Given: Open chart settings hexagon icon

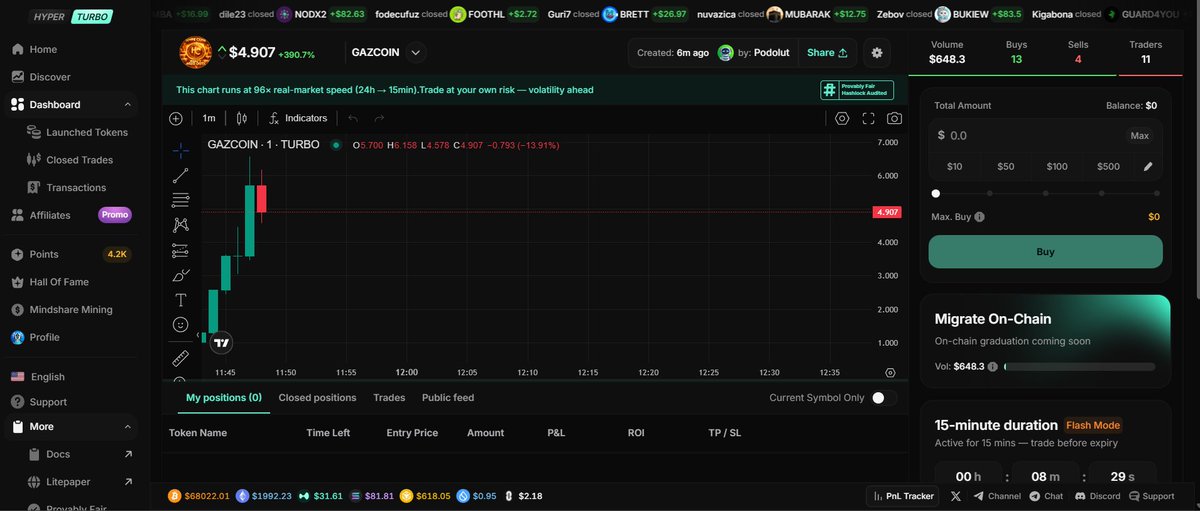Looking at the screenshot, I should click(x=842, y=118).
